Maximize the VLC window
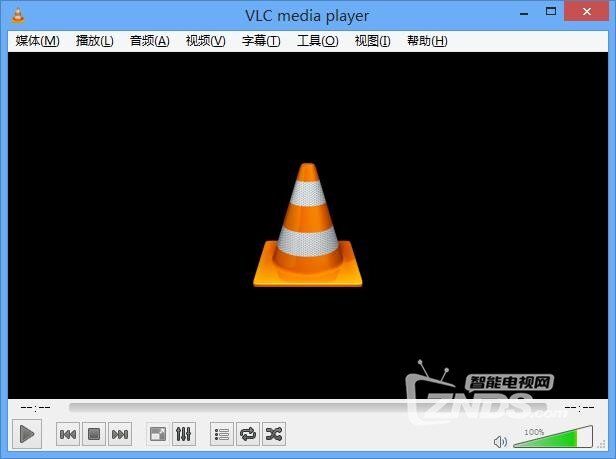Screen dimensions: 616x459 [551, 12]
